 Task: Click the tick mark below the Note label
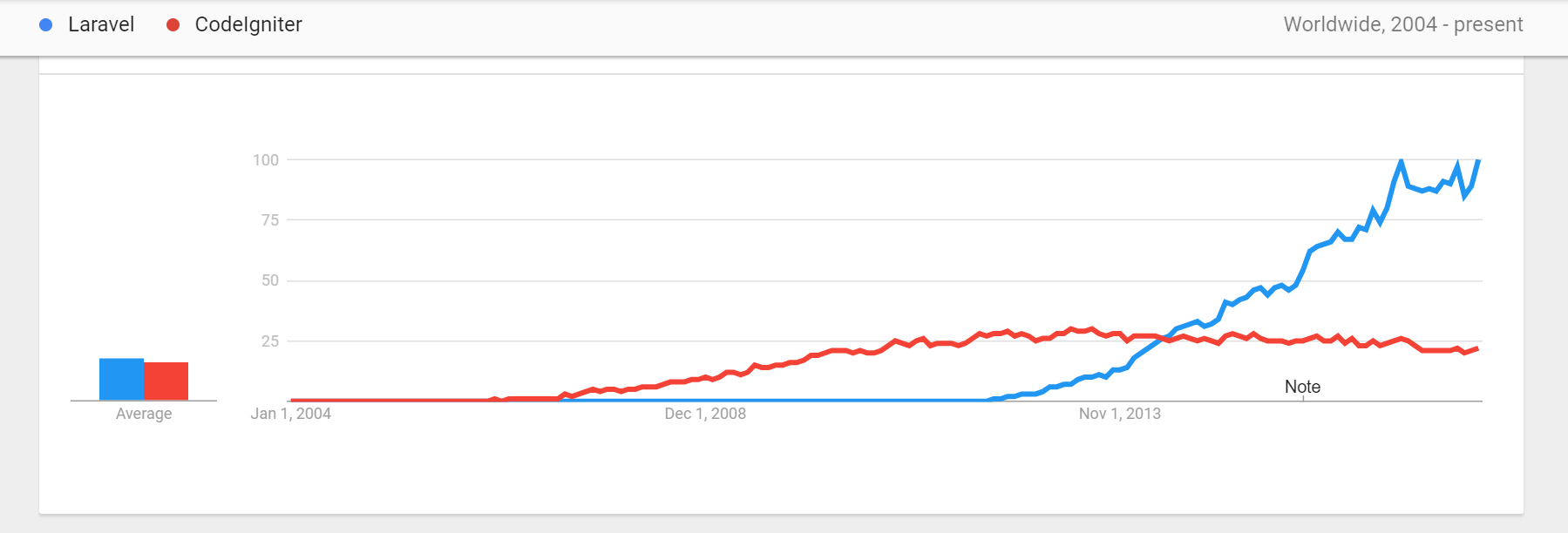coord(1303,399)
